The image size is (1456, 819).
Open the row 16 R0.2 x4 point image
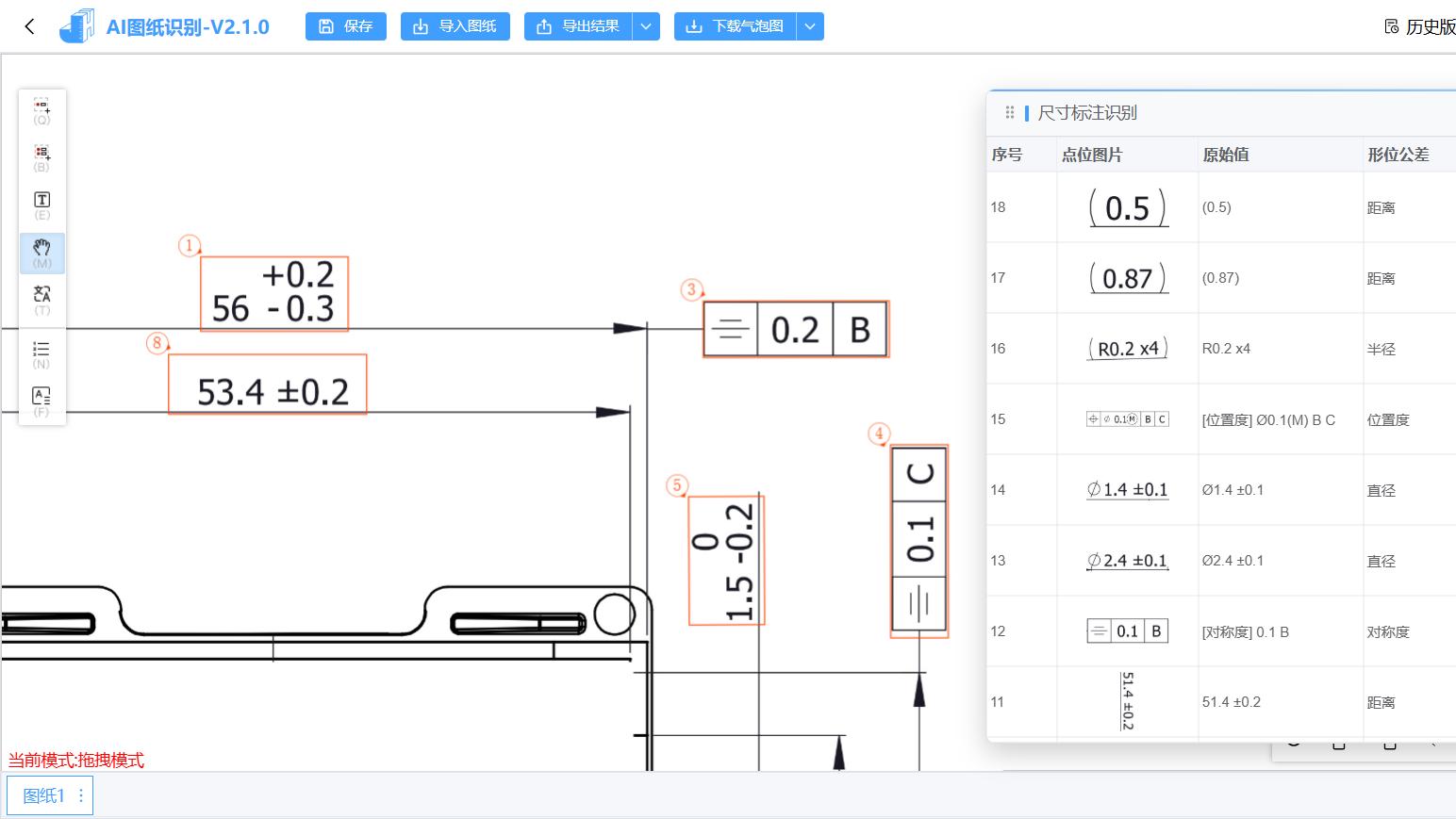point(1128,349)
